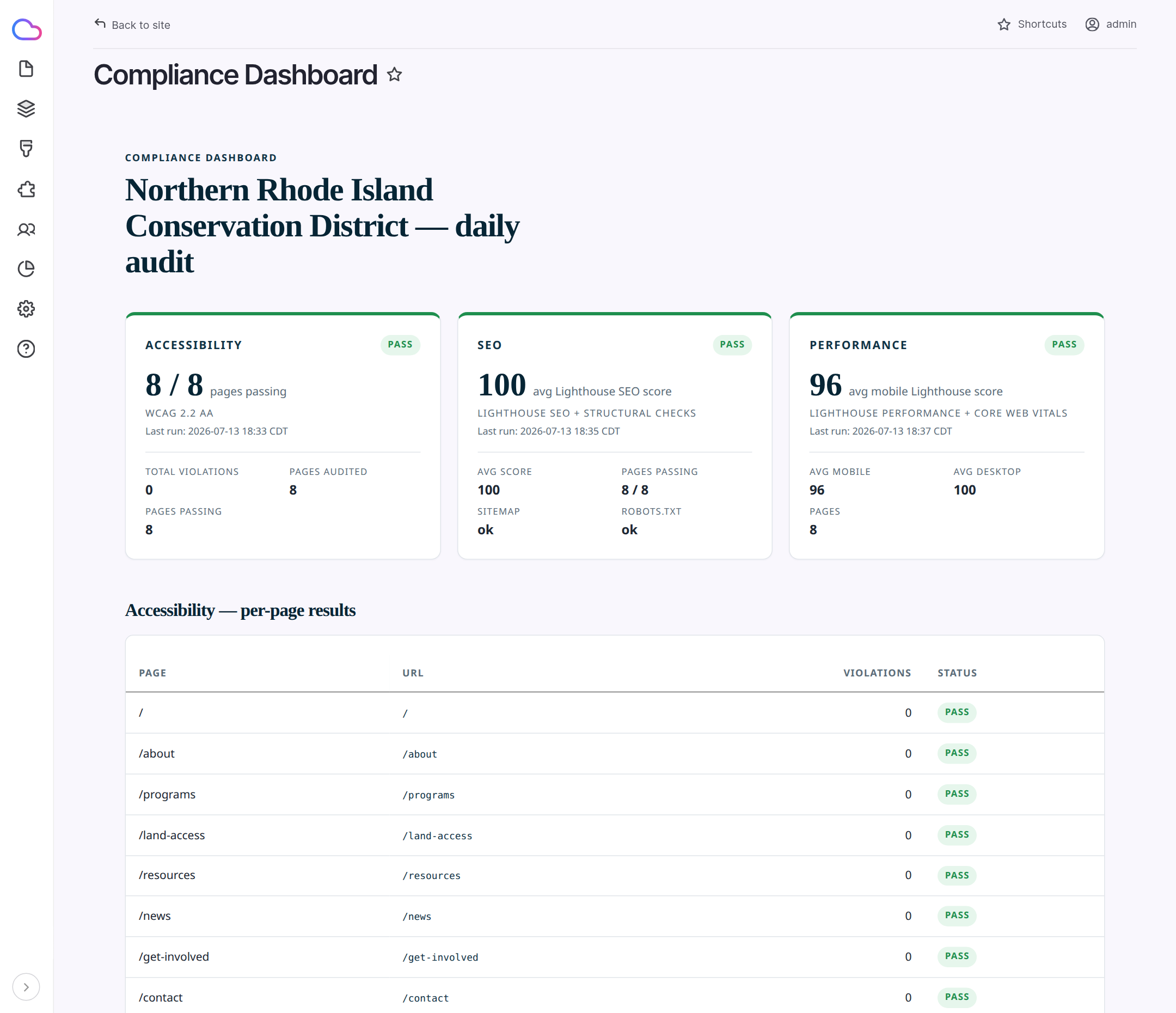Click the TOTAL VIOLATIONS label
The height and width of the screenshot is (1013, 1176).
point(192,472)
